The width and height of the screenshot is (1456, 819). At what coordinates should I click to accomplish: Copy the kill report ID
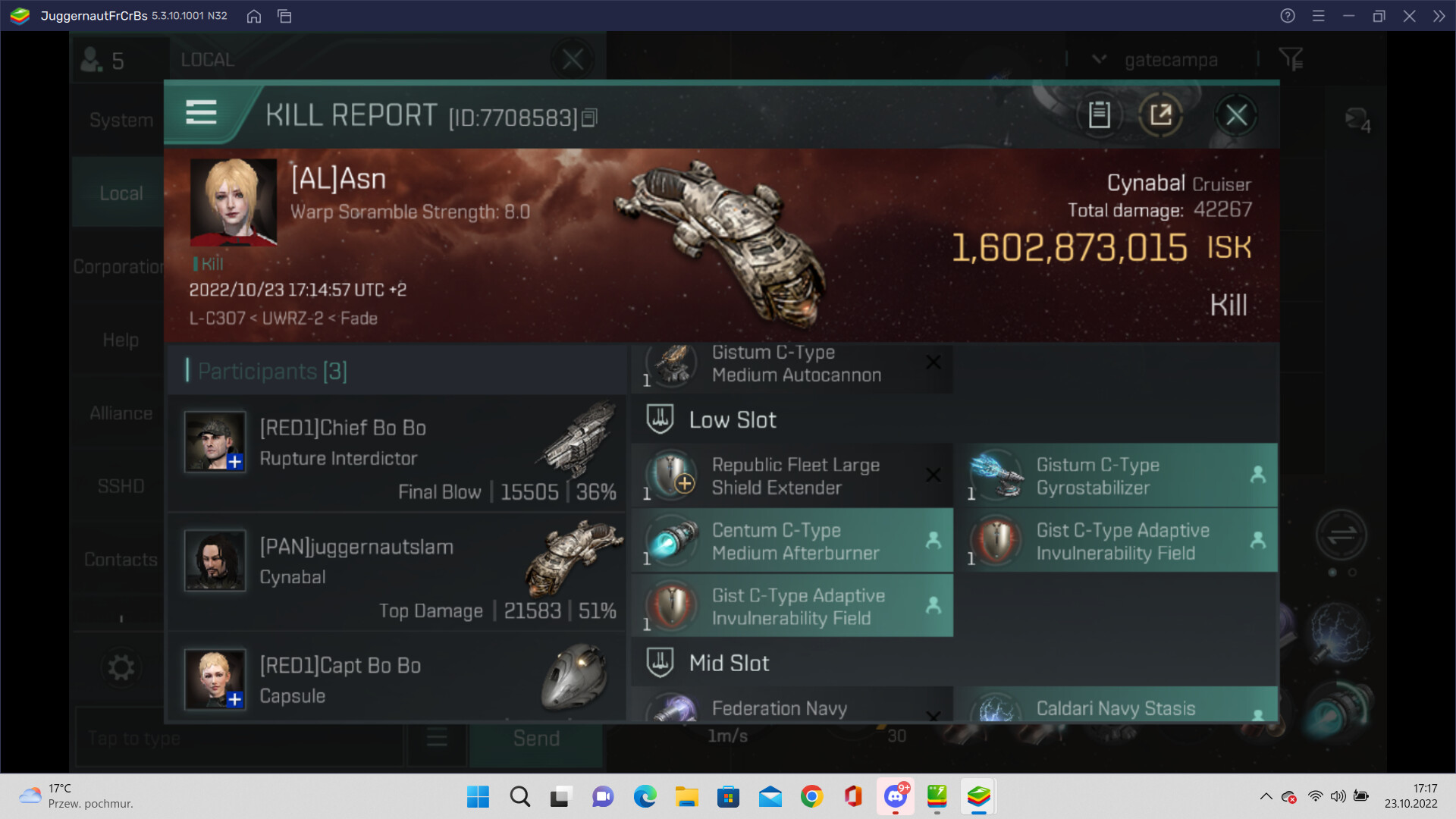[590, 118]
